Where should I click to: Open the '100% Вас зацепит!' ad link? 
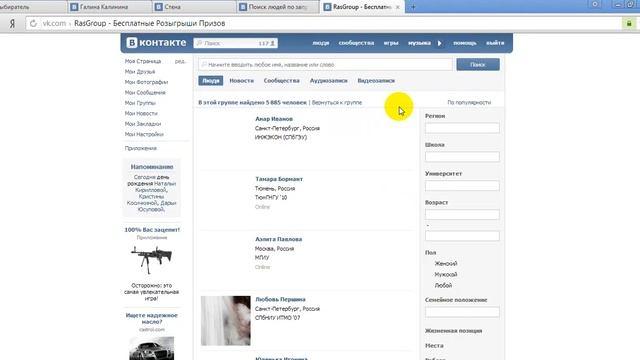152,230
